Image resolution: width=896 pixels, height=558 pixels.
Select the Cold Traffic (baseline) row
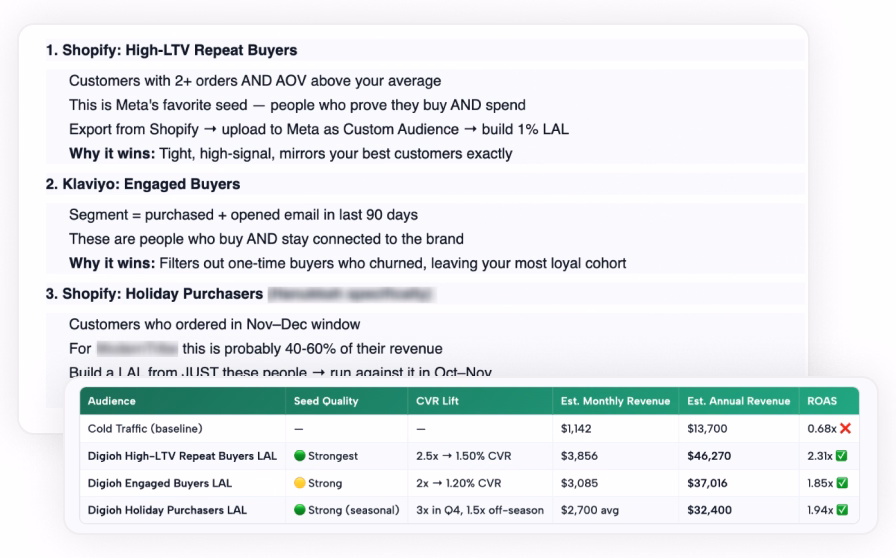tap(469, 428)
